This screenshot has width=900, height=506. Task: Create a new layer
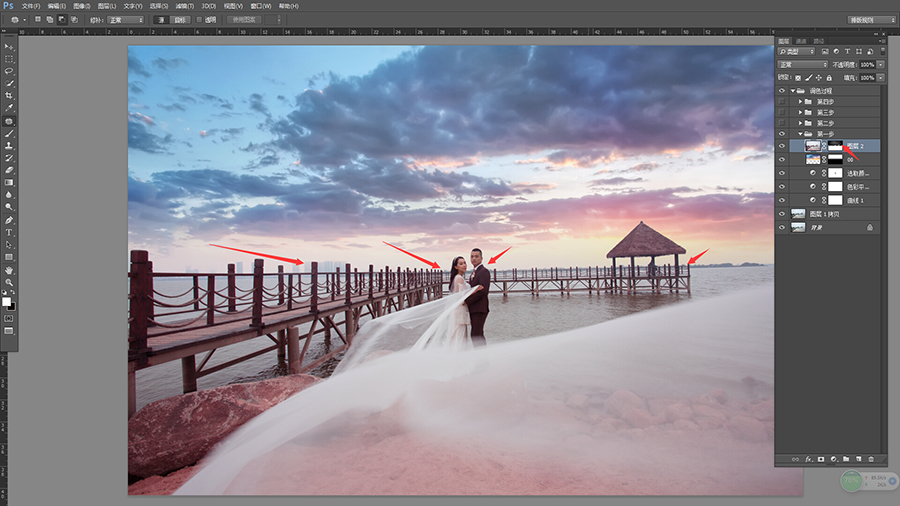point(859,459)
